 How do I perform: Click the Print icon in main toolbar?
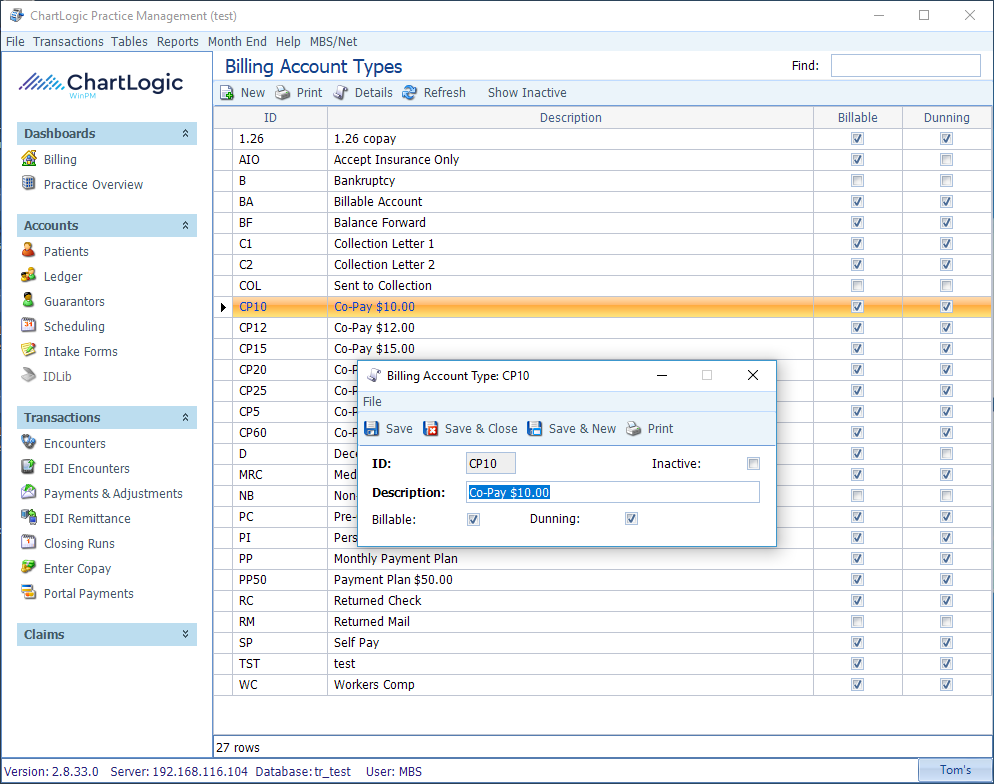click(x=283, y=93)
